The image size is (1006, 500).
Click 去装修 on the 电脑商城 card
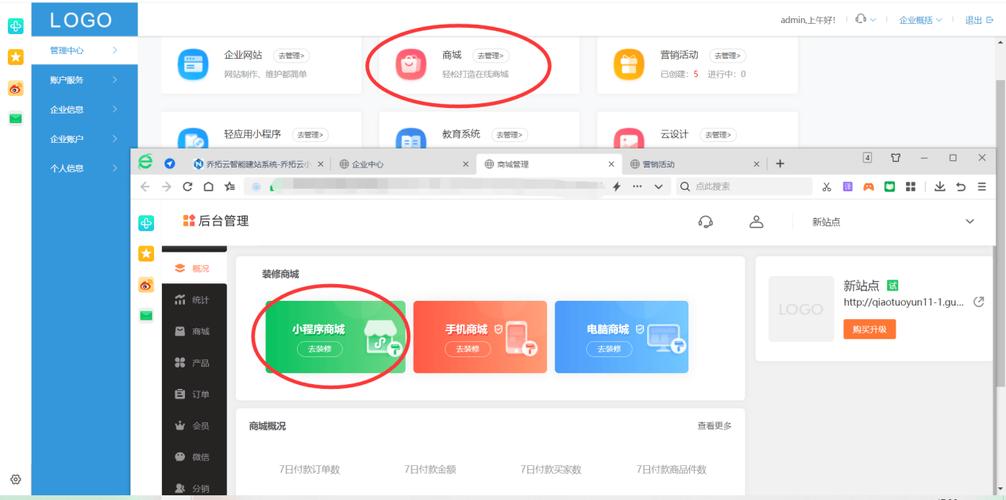[609, 349]
